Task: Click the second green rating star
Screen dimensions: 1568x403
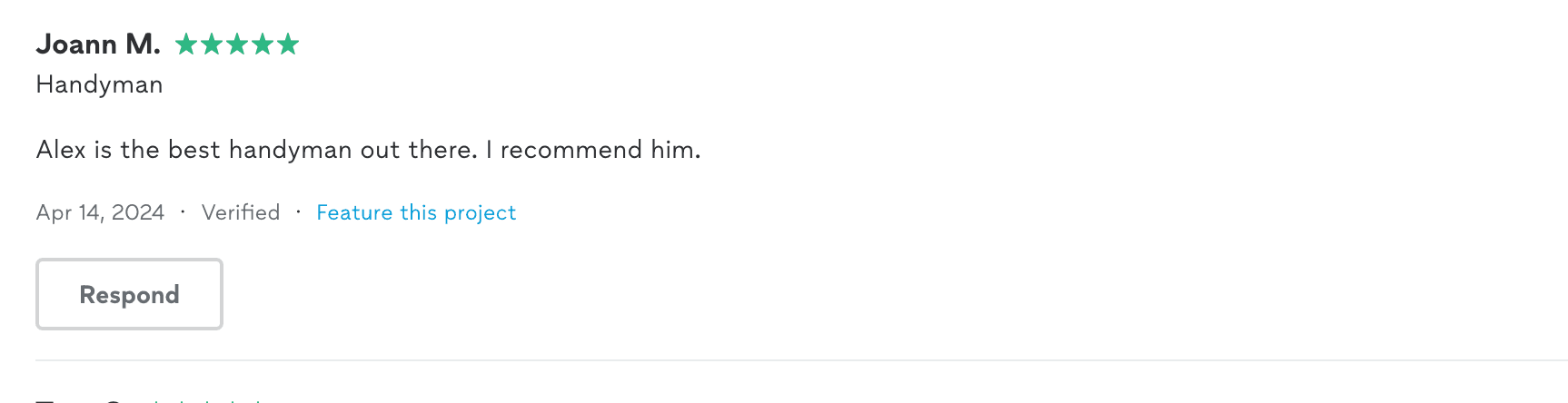Action: [212, 44]
